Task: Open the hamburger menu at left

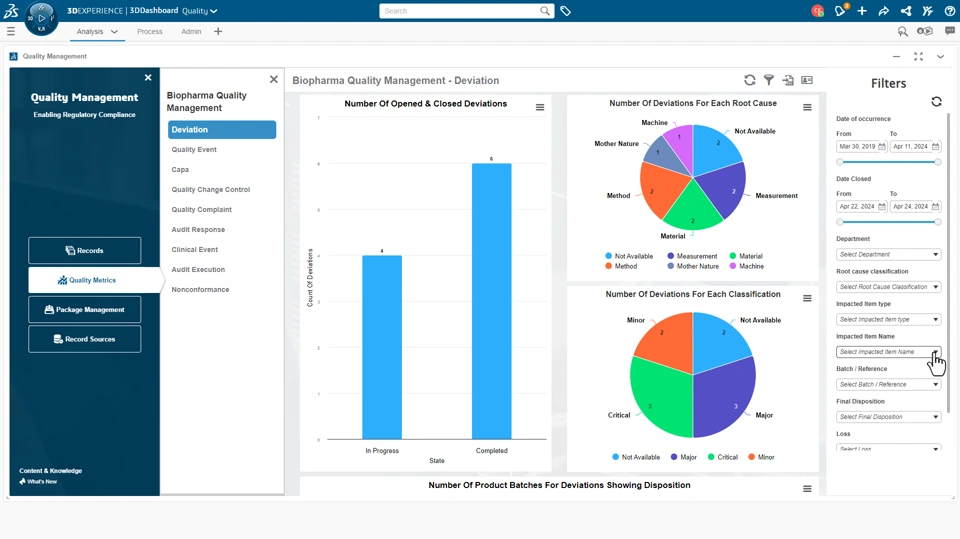Action: [x=10, y=31]
